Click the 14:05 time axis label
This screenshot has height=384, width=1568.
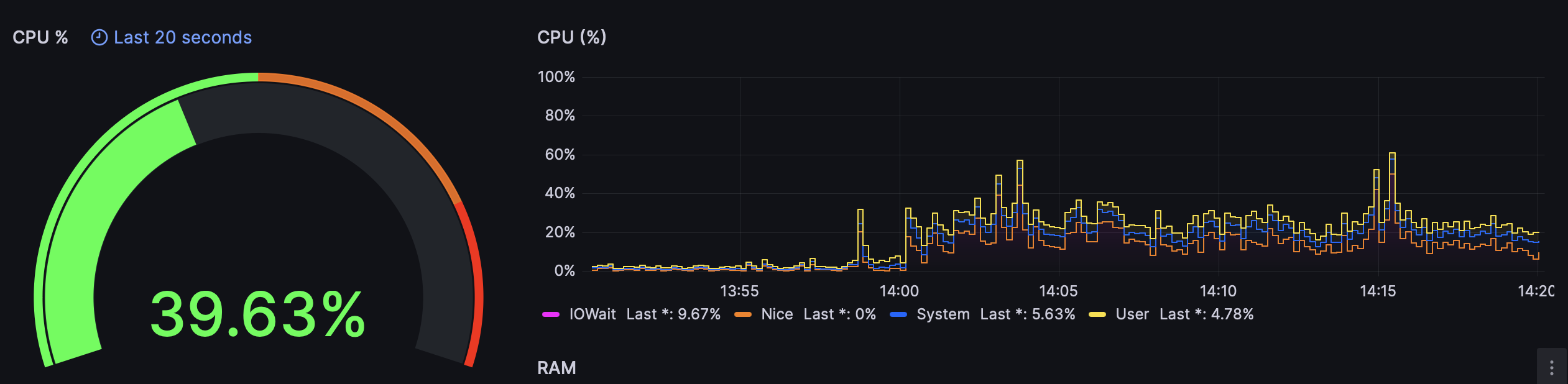click(x=1059, y=291)
